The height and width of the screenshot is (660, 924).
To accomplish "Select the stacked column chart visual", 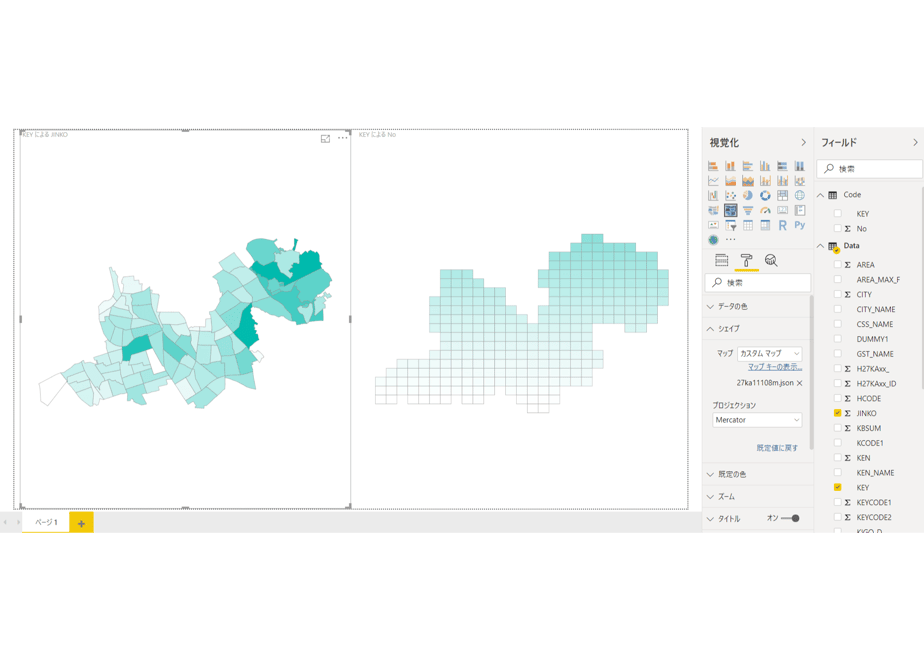I will tap(730, 166).
